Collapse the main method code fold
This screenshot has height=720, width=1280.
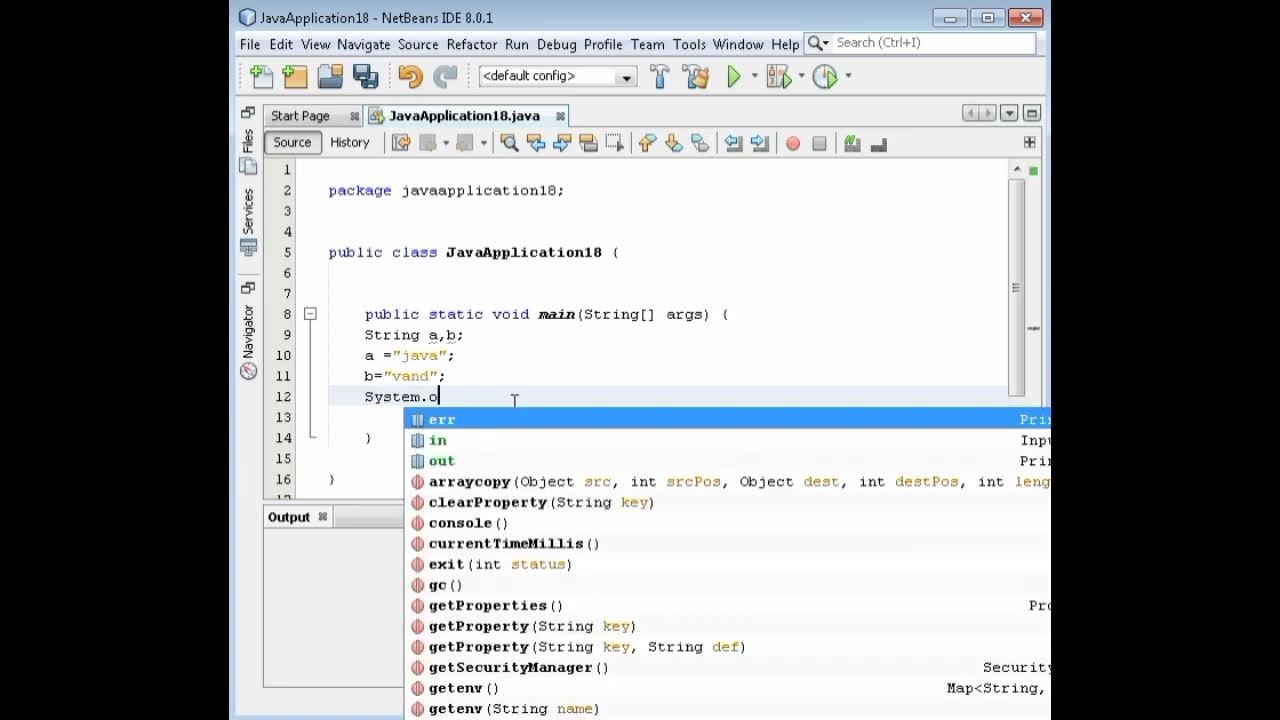click(x=310, y=314)
